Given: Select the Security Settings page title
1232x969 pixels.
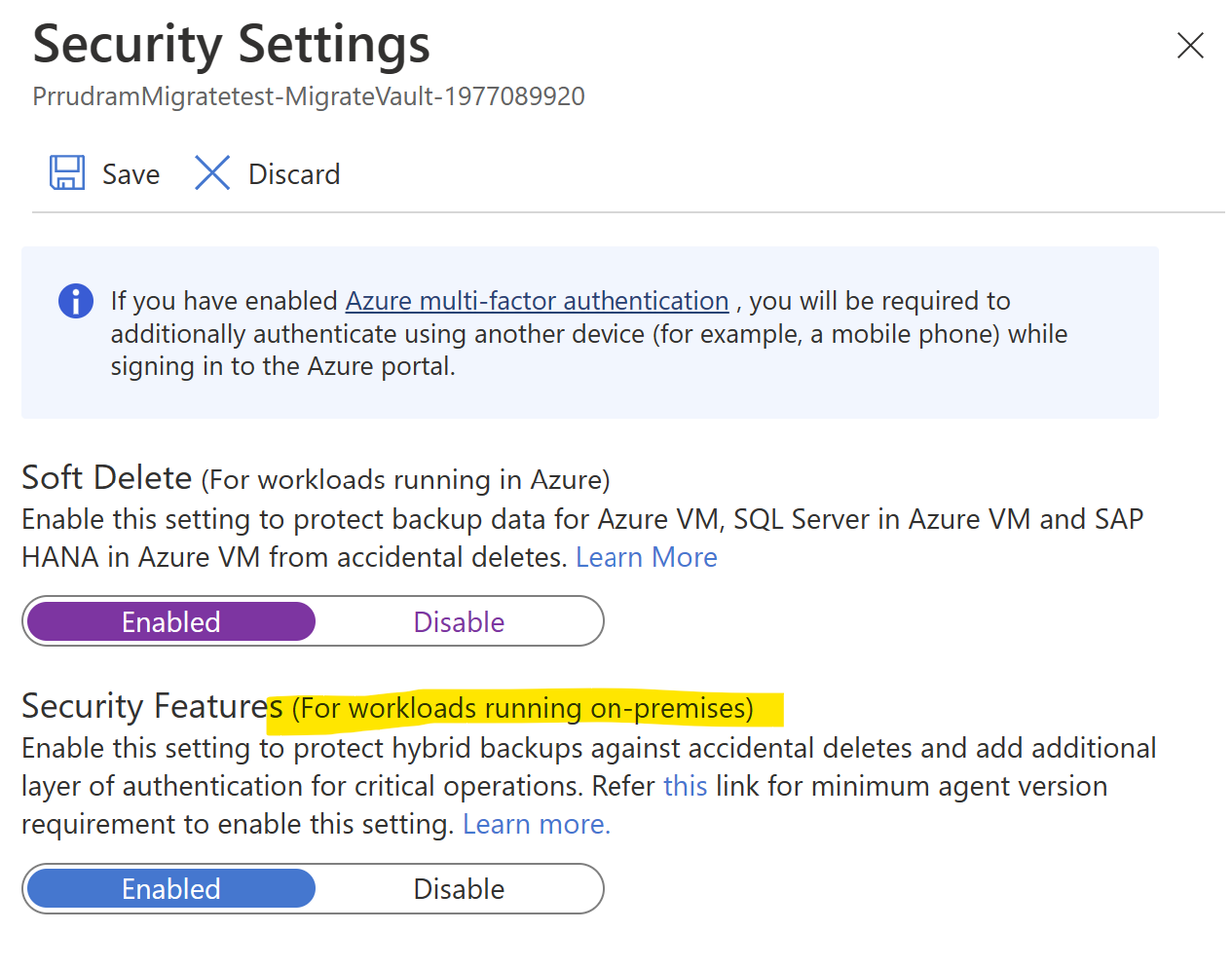Looking at the screenshot, I should (230, 44).
